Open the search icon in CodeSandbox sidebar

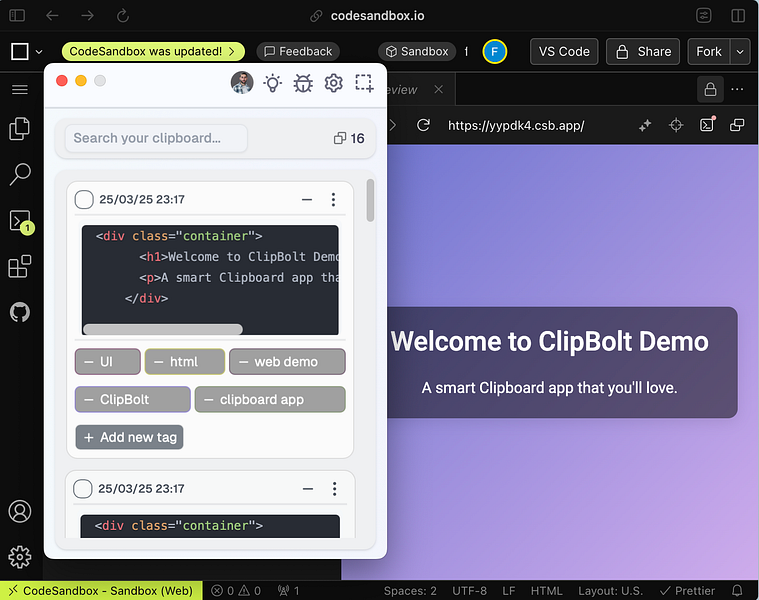[x=19, y=174]
